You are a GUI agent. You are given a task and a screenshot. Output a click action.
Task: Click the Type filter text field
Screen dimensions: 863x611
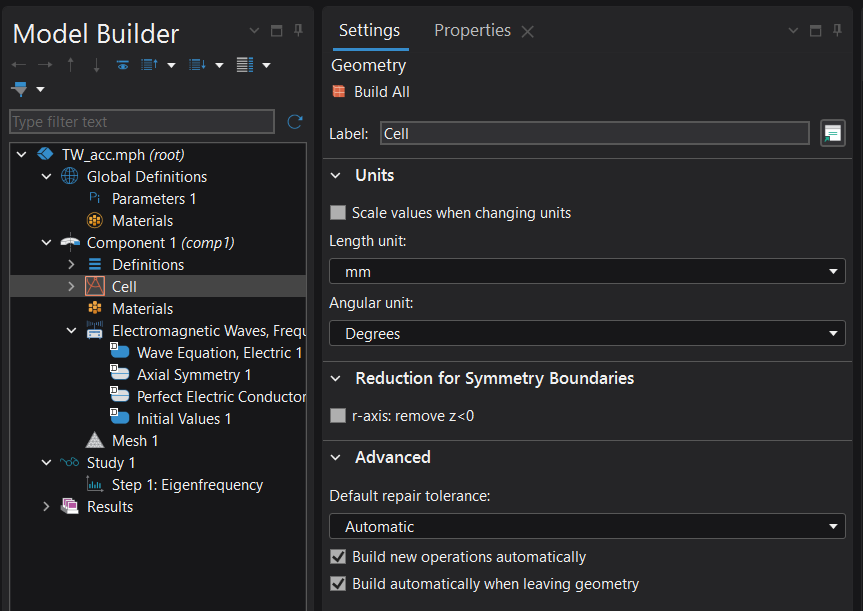141,122
